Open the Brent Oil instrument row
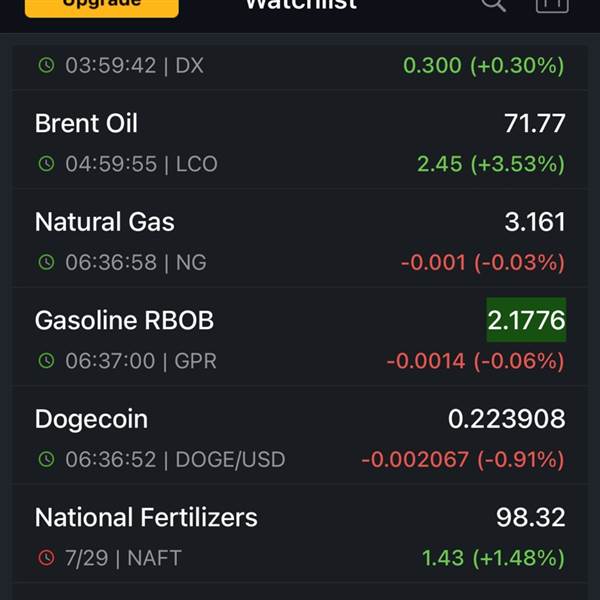Screen dimensions: 600x600 [x=300, y=139]
